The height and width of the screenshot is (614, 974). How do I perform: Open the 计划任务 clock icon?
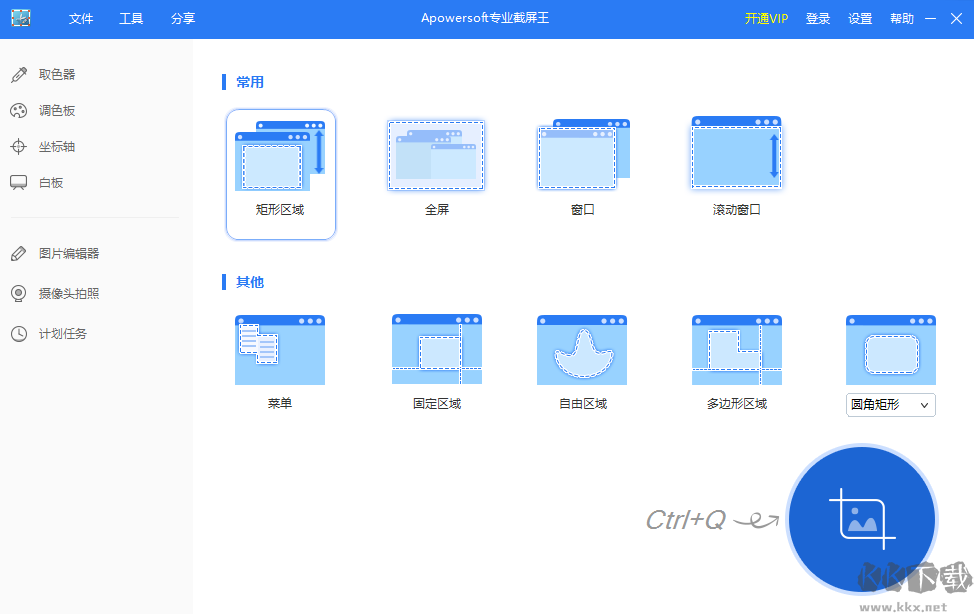point(19,334)
